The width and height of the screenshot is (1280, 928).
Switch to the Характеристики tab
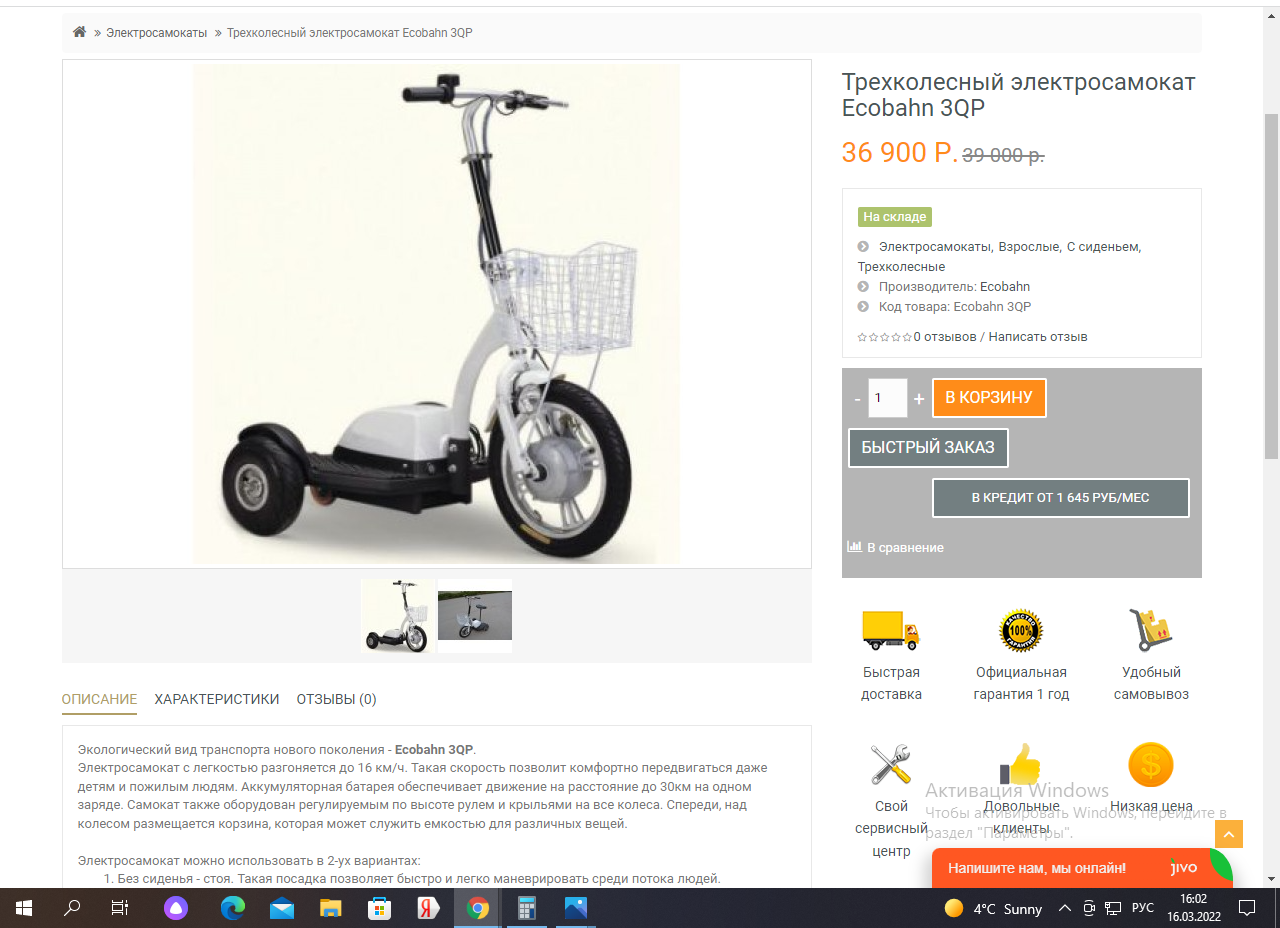tap(217, 699)
